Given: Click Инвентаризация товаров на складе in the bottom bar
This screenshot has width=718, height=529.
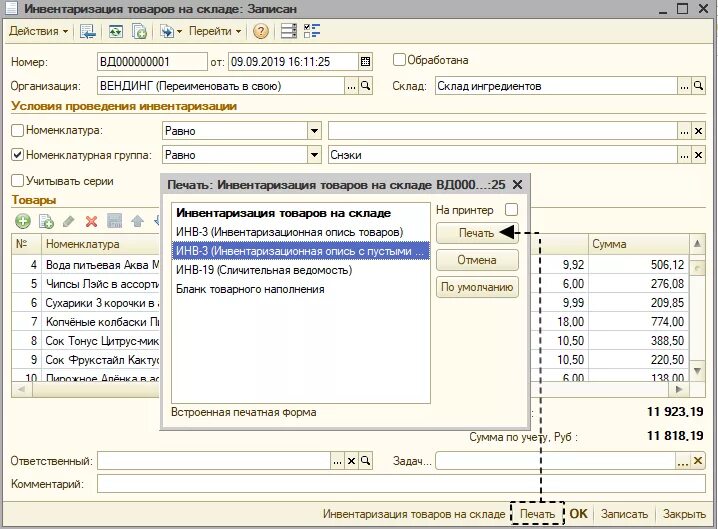Looking at the screenshot, I should coord(414,514).
